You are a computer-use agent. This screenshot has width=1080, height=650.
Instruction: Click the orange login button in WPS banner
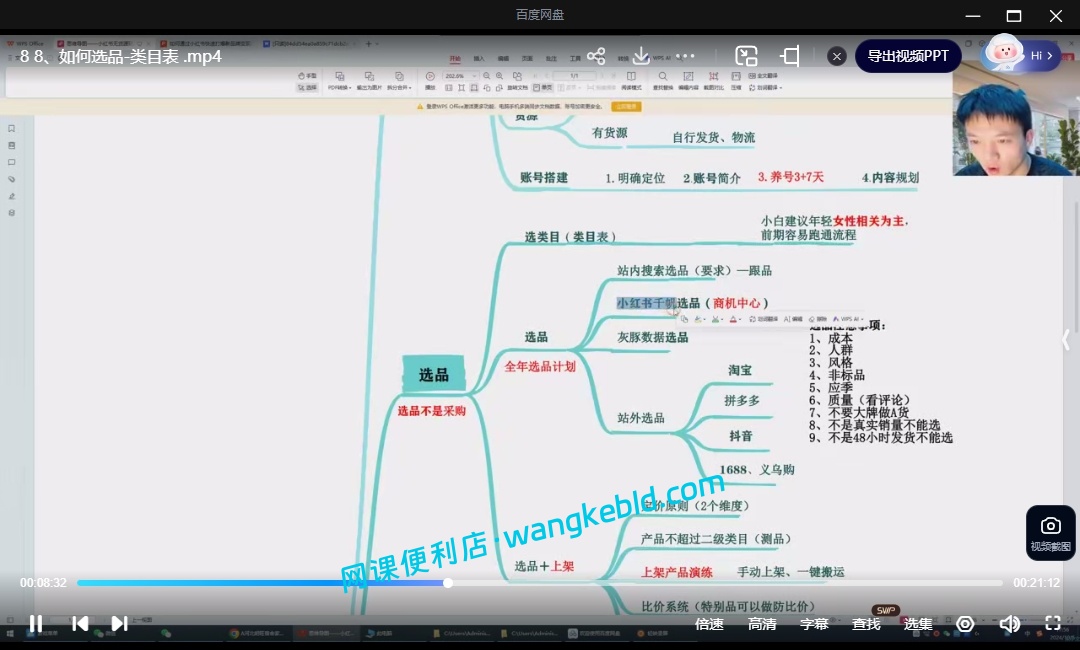point(626,107)
